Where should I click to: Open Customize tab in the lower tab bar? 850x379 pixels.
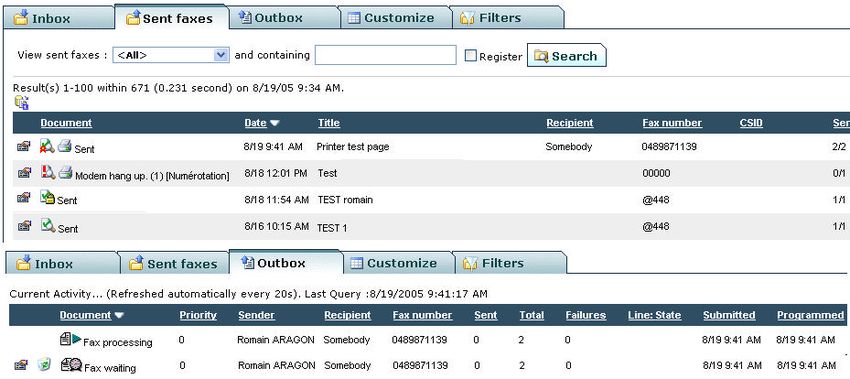[398, 263]
